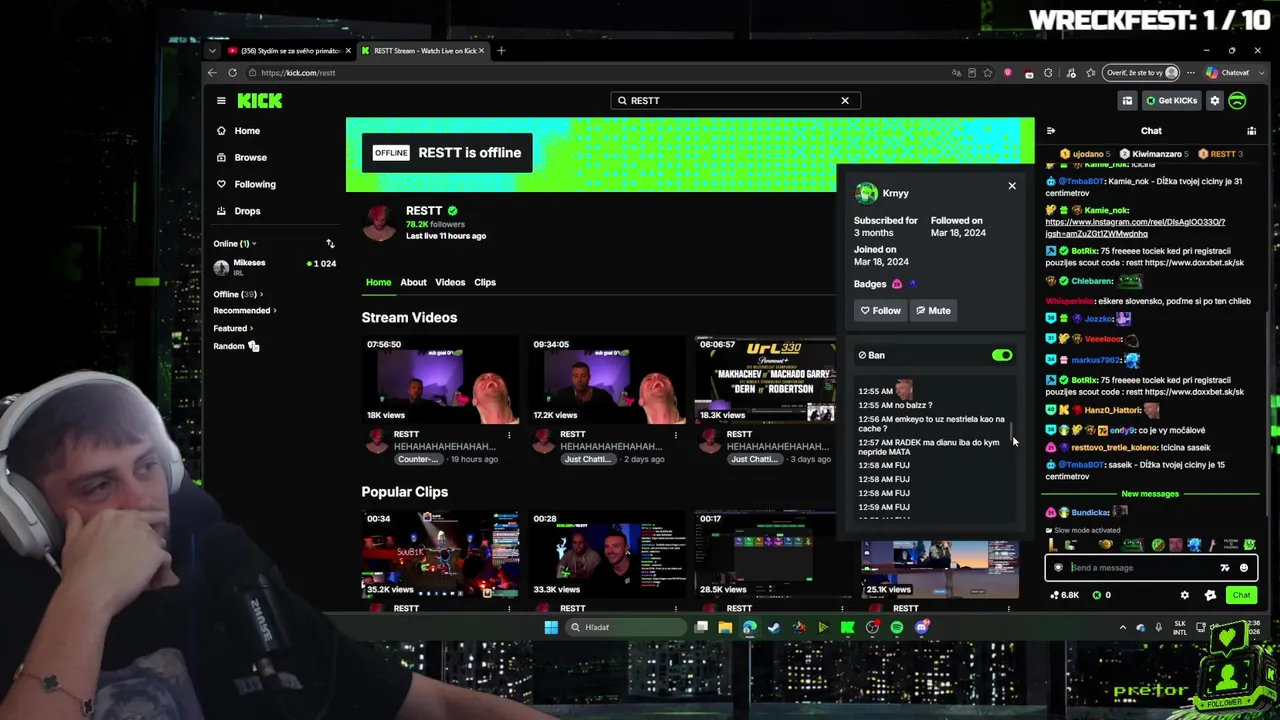Open Browse in the sidebar
This screenshot has width=1280, height=720.
click(x=250, y=157)
